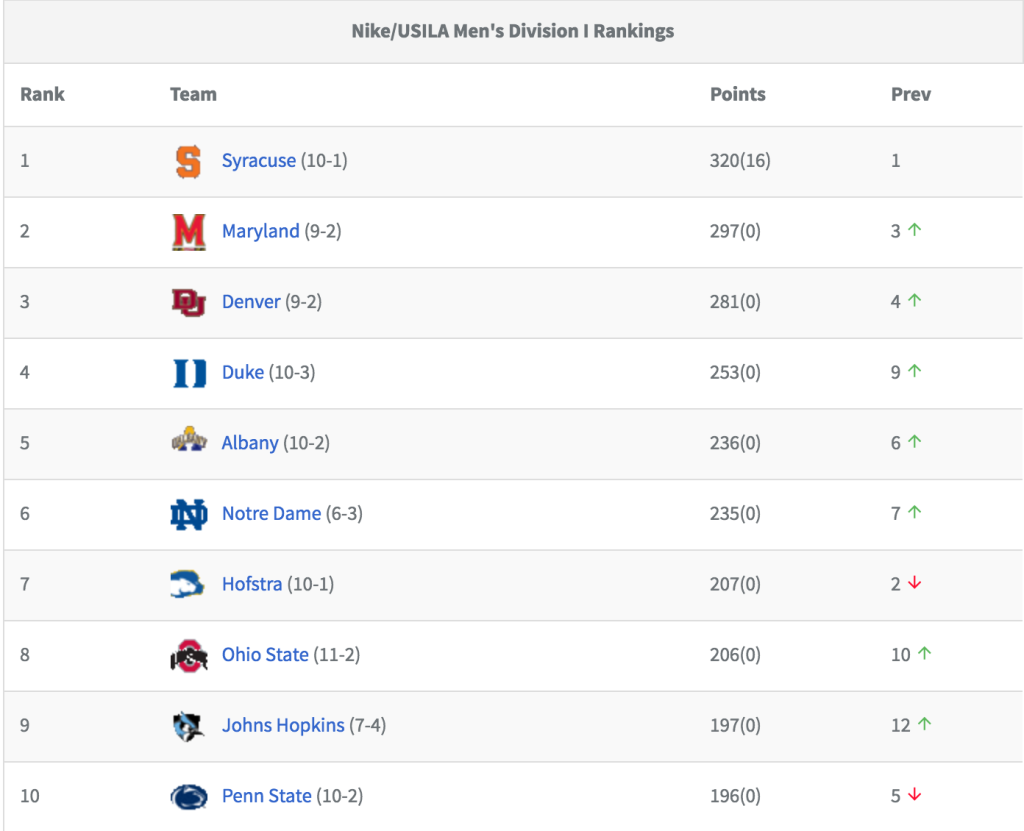Click rank number 10 in Penn State row

coord(29,796)
